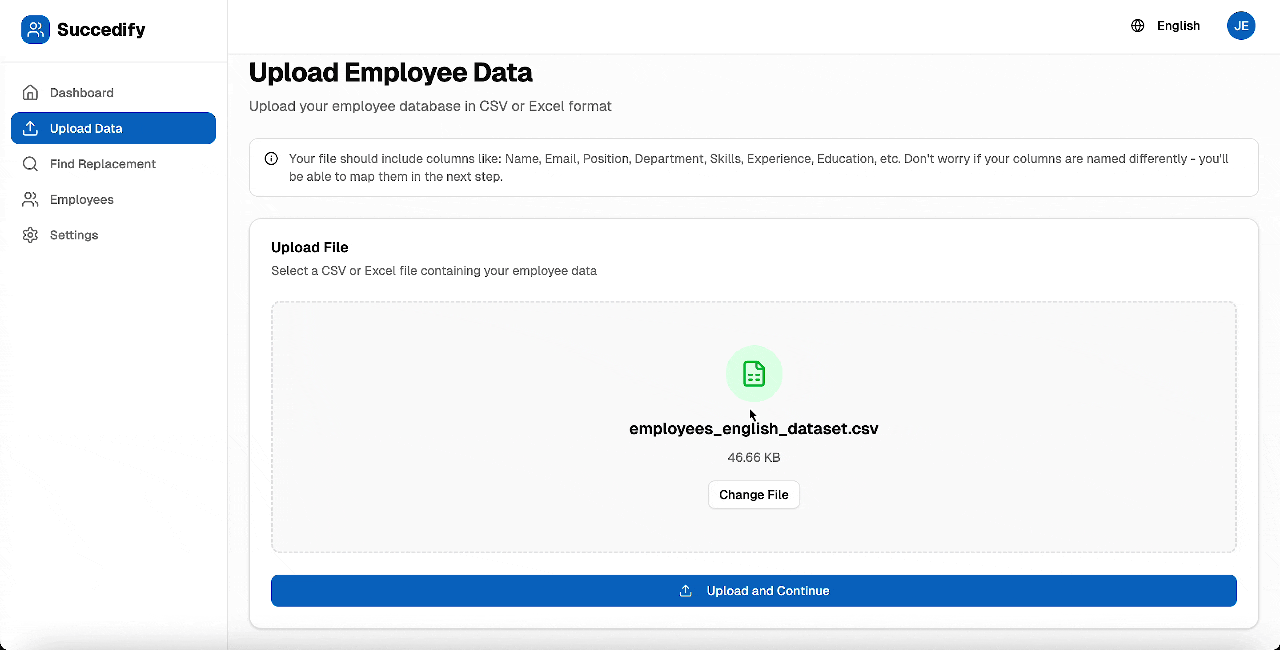Click the Upload Data arrow icon in sidebar
1280x650 pixels.
(x=30, y=129)
